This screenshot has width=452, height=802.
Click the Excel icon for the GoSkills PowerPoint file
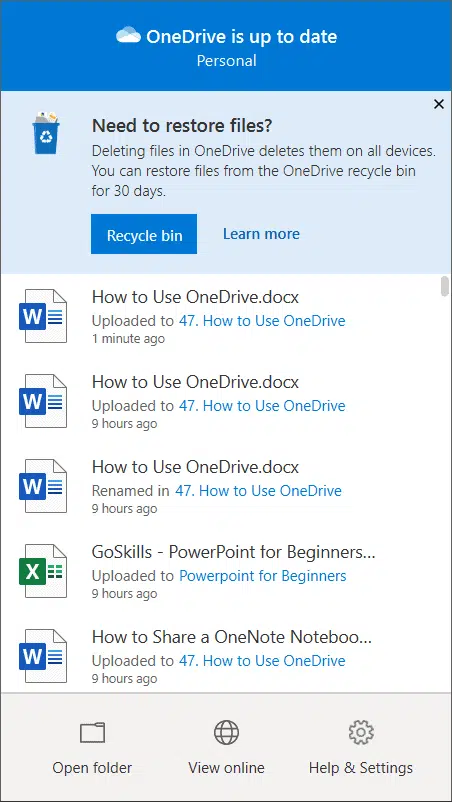[43, 571]
